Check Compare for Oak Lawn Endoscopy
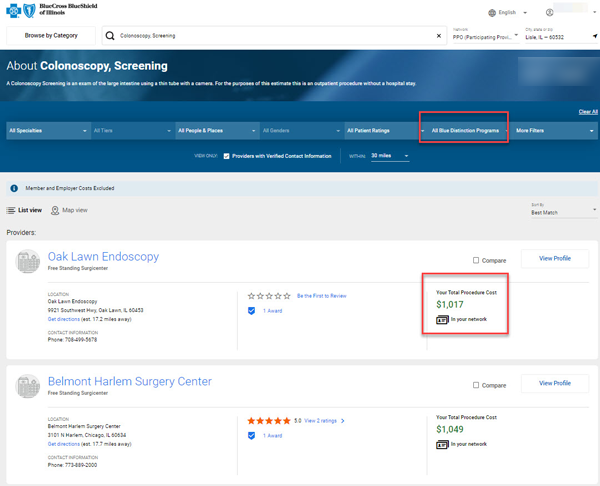Viewport: 600px width, 486px height. click(476, 260)
